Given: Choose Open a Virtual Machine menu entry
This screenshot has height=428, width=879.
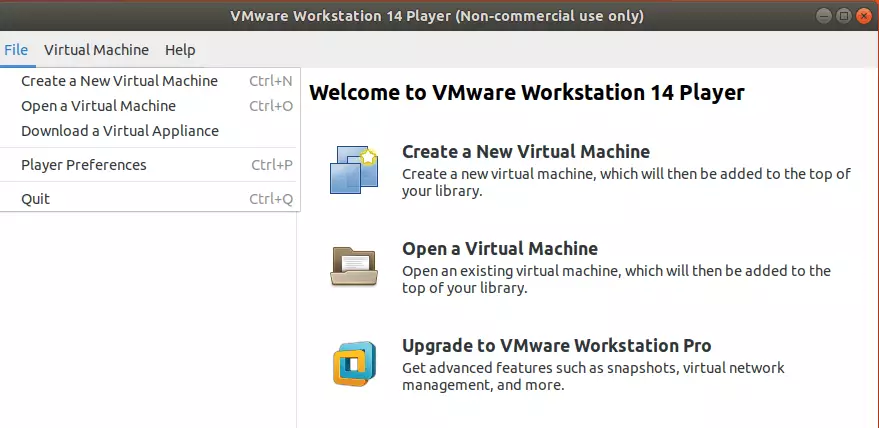Looking at the screenshot, I should 150,106.
